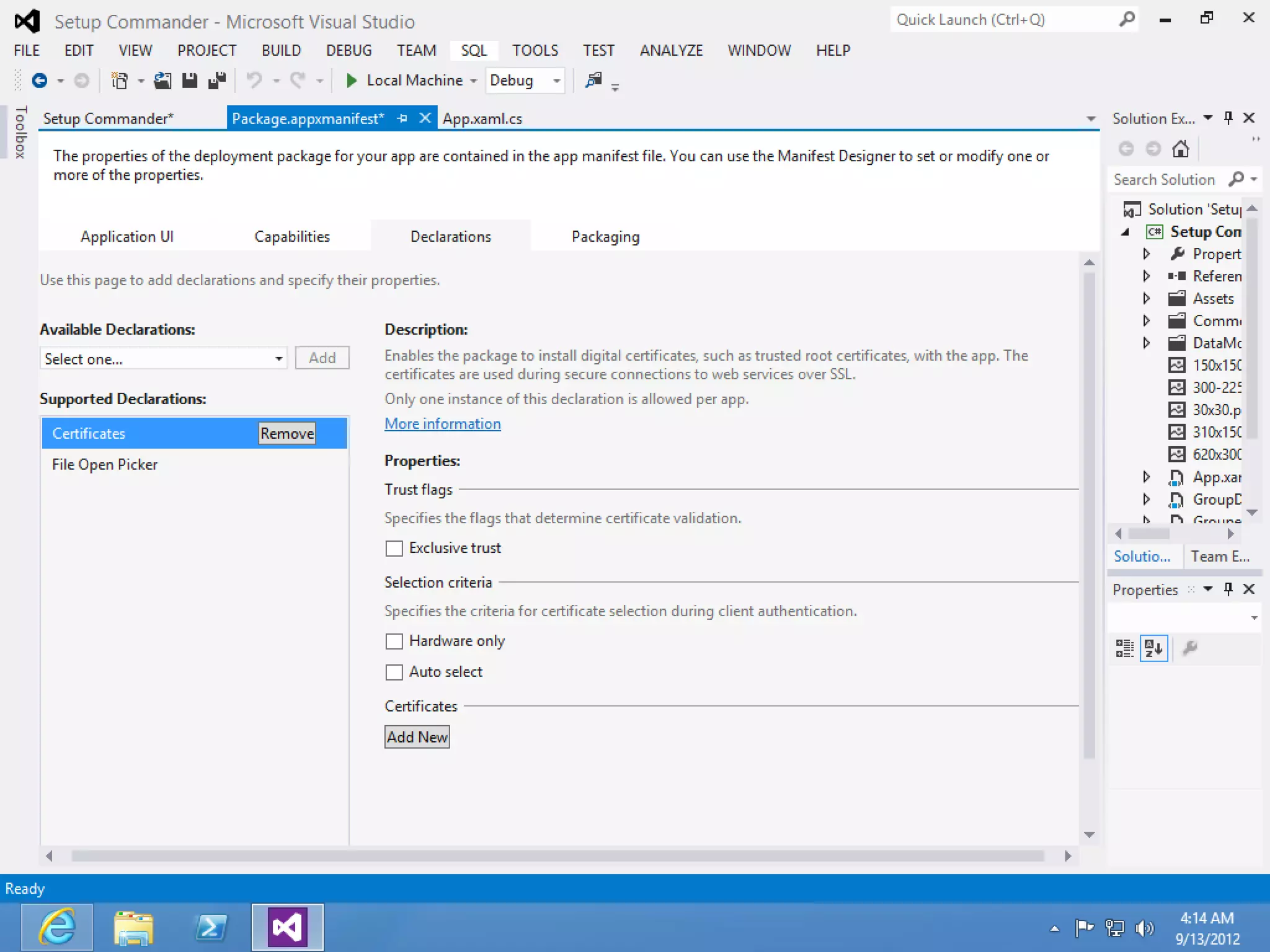Tick the Auto select checkbox
1270x952 pixels.
394,672
